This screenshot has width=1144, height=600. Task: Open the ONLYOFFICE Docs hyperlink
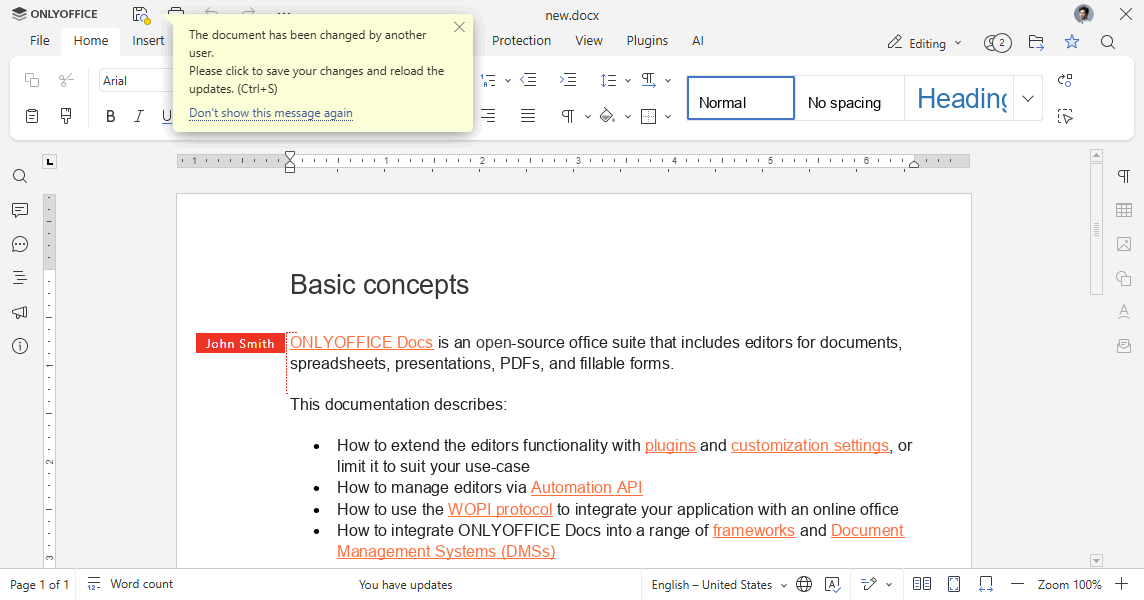(362, 342)
